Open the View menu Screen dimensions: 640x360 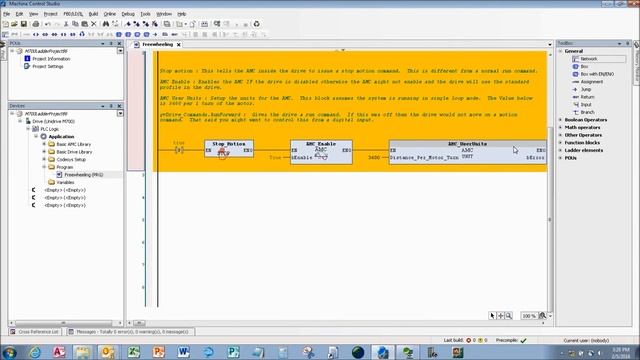click(x=33, y=14)
